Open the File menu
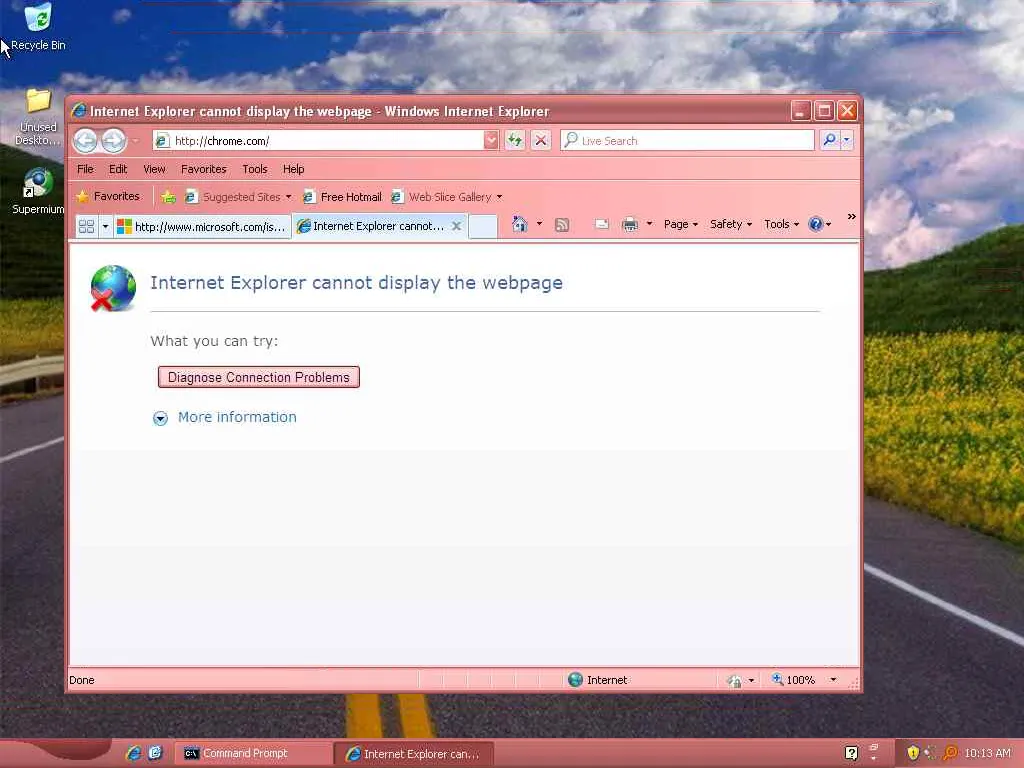The image size is (1024, 768). pos(86,169)
